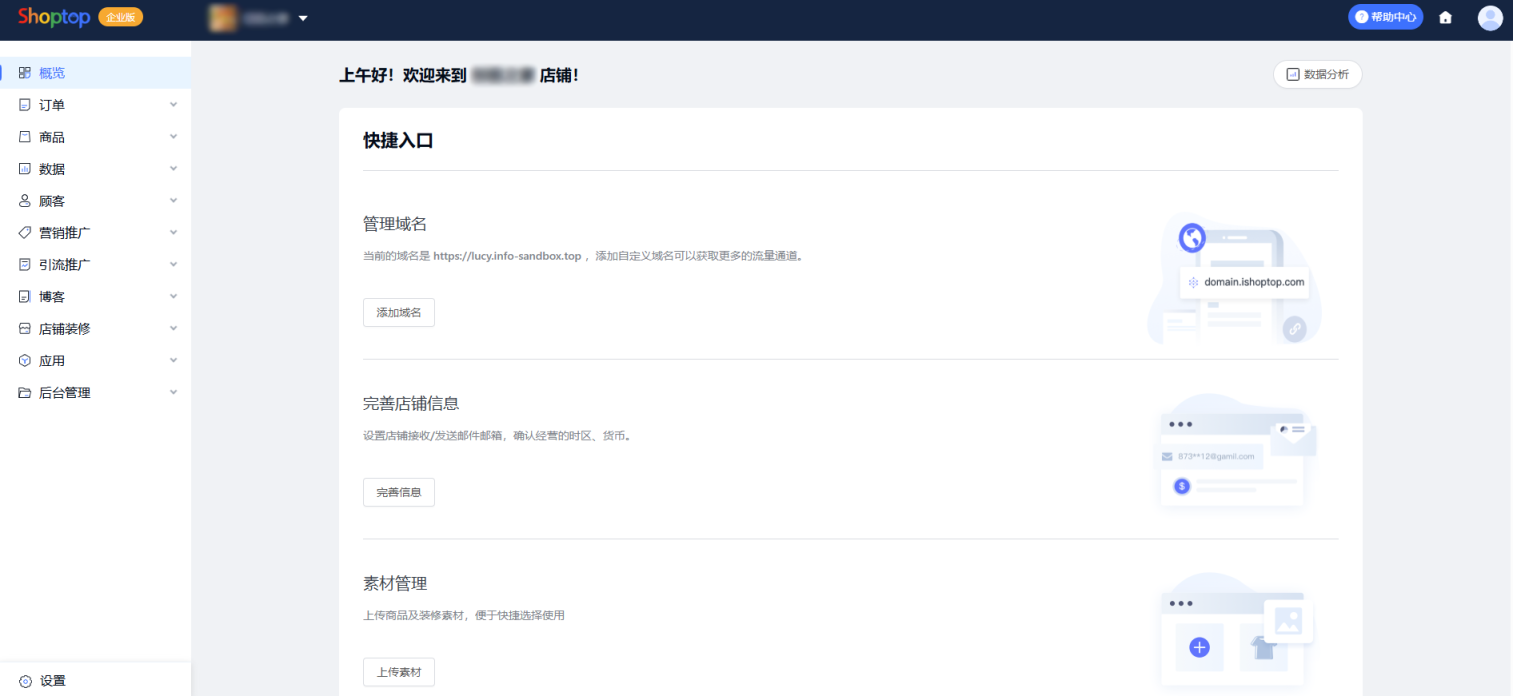
Task: Click the 订单 orders sidebar icon
Action: [x=25, y=105]
